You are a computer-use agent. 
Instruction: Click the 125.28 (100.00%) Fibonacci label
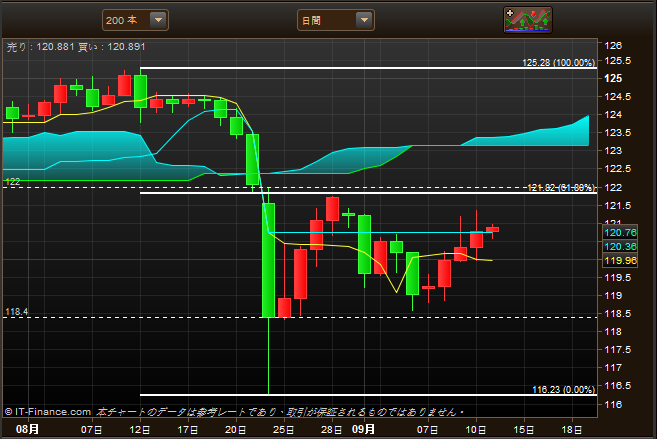[x=558, y=62]
